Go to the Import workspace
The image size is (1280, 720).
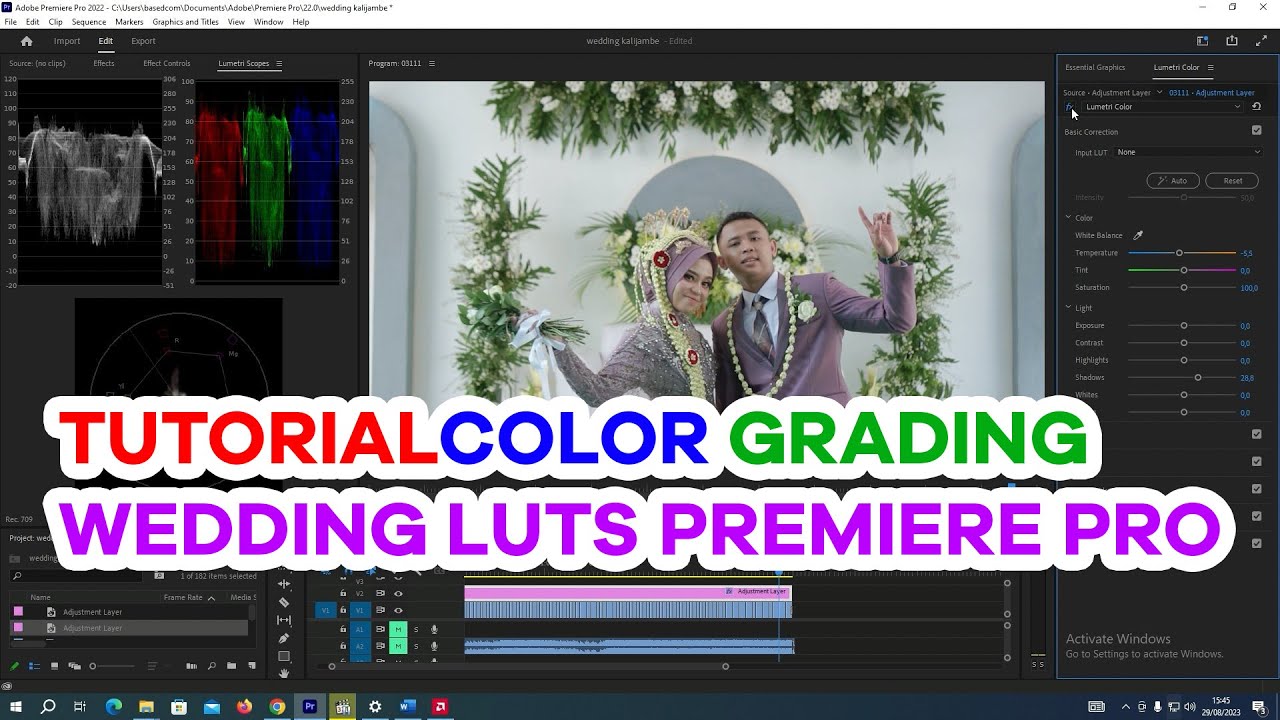(x=67, y=41)
